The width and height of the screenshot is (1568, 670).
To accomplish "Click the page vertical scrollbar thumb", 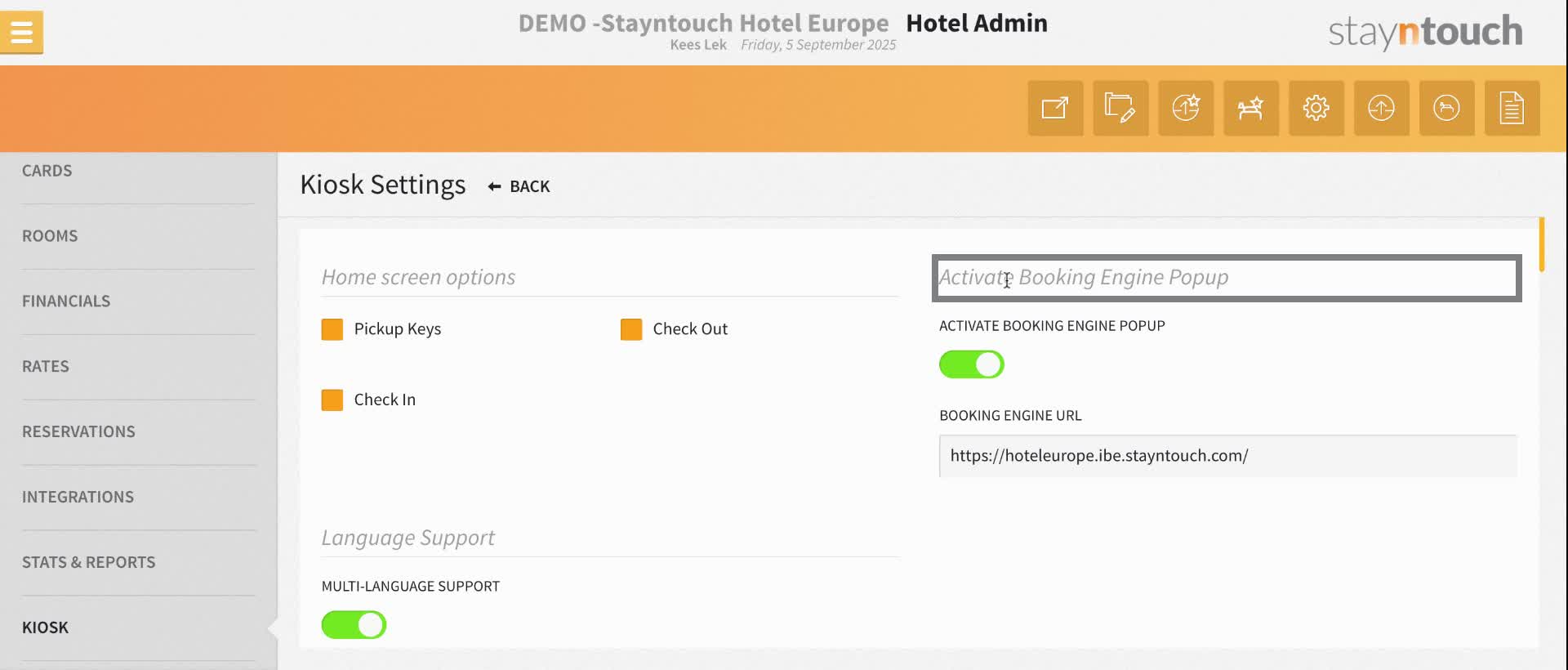I will click(x=1542, y=243).
